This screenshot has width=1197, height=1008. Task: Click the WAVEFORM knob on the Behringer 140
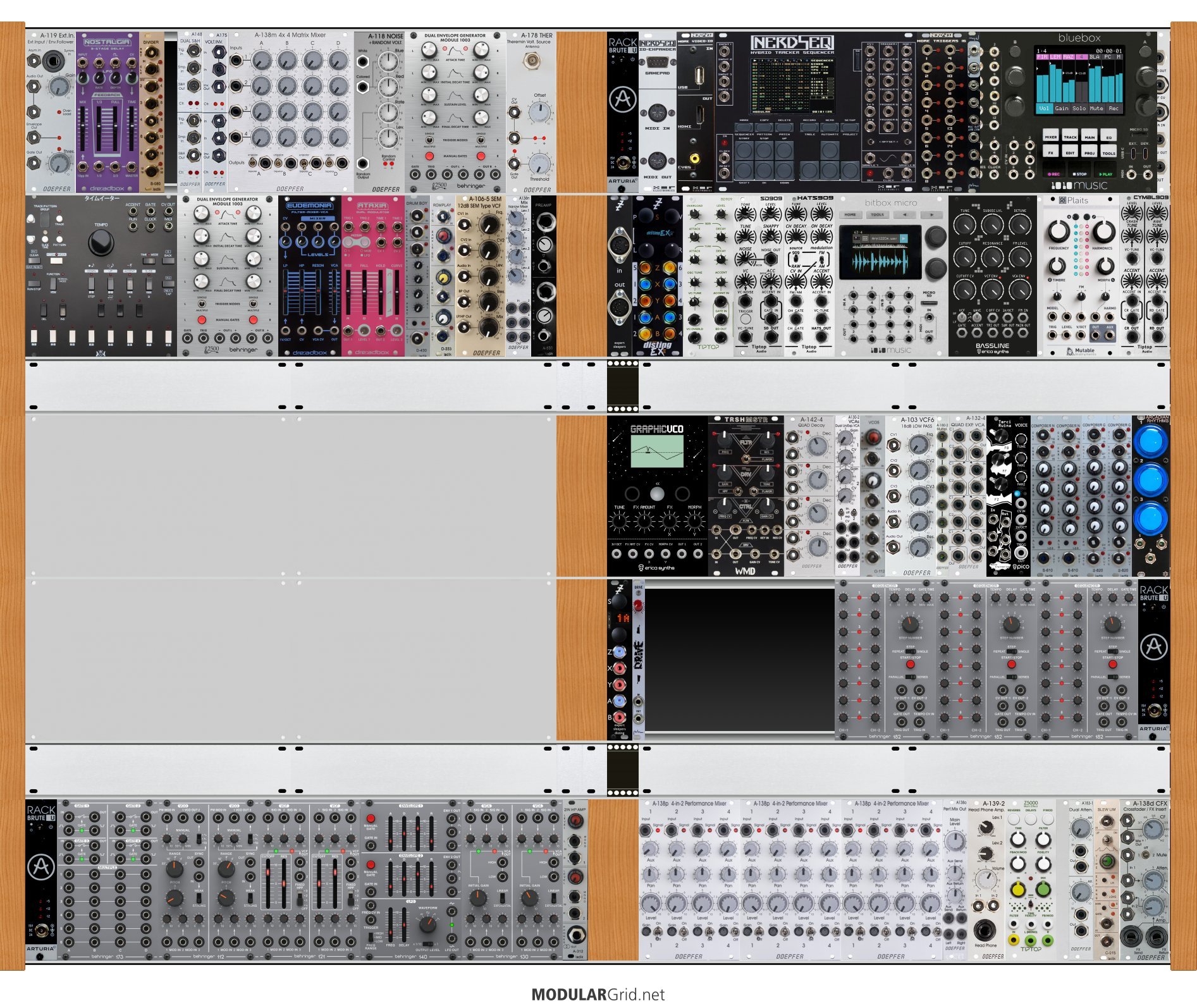coord(427,925)
